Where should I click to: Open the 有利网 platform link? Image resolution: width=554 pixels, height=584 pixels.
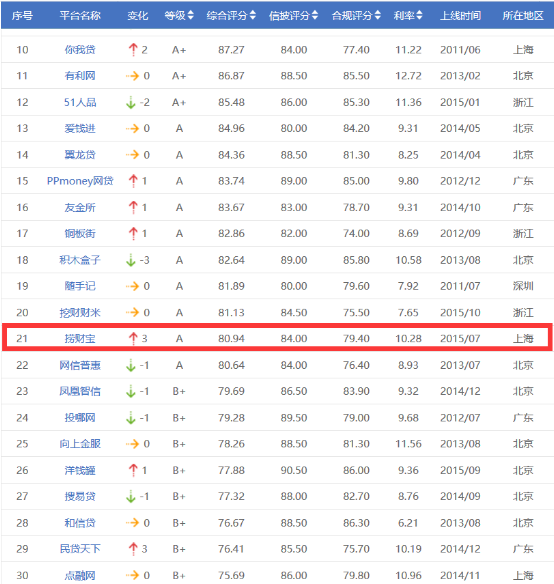pos(80,76)
